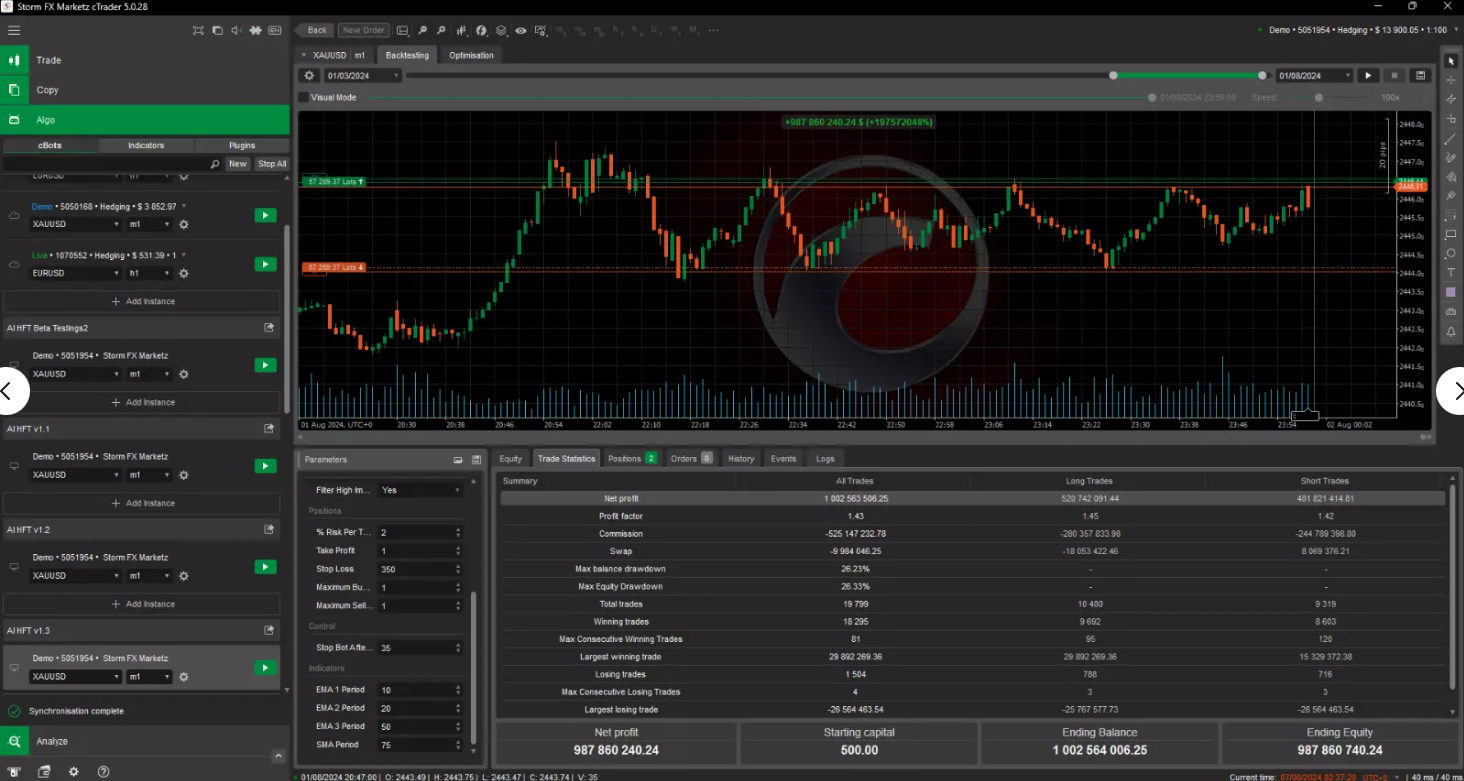Click the sound speaker icon in top panel

[x=236, y=30]
